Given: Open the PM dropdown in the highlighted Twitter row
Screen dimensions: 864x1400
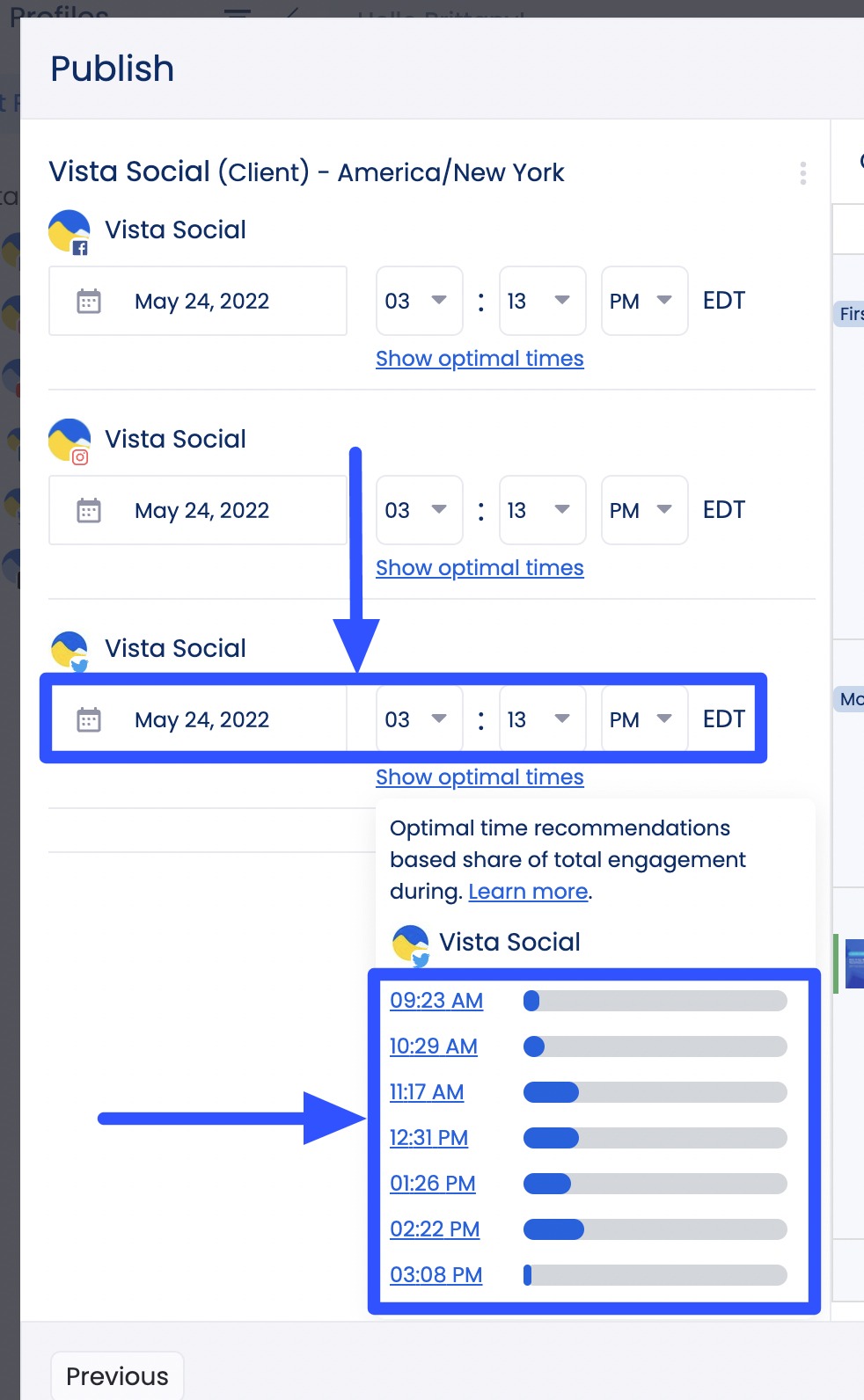Looking at the screenshot, I should [x=644, y=719].
